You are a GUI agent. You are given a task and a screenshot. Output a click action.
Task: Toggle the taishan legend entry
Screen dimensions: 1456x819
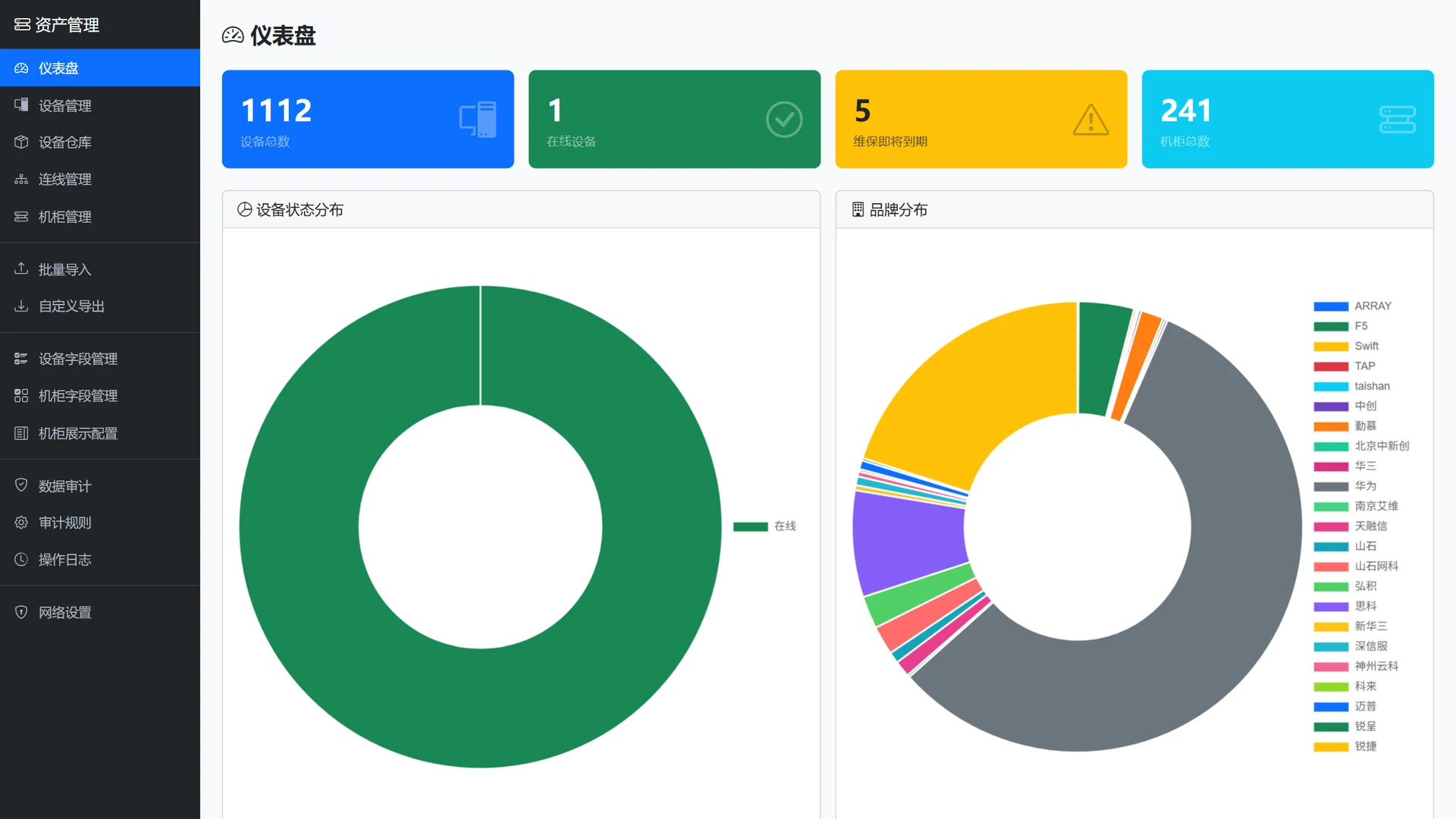coord(1351,386)
